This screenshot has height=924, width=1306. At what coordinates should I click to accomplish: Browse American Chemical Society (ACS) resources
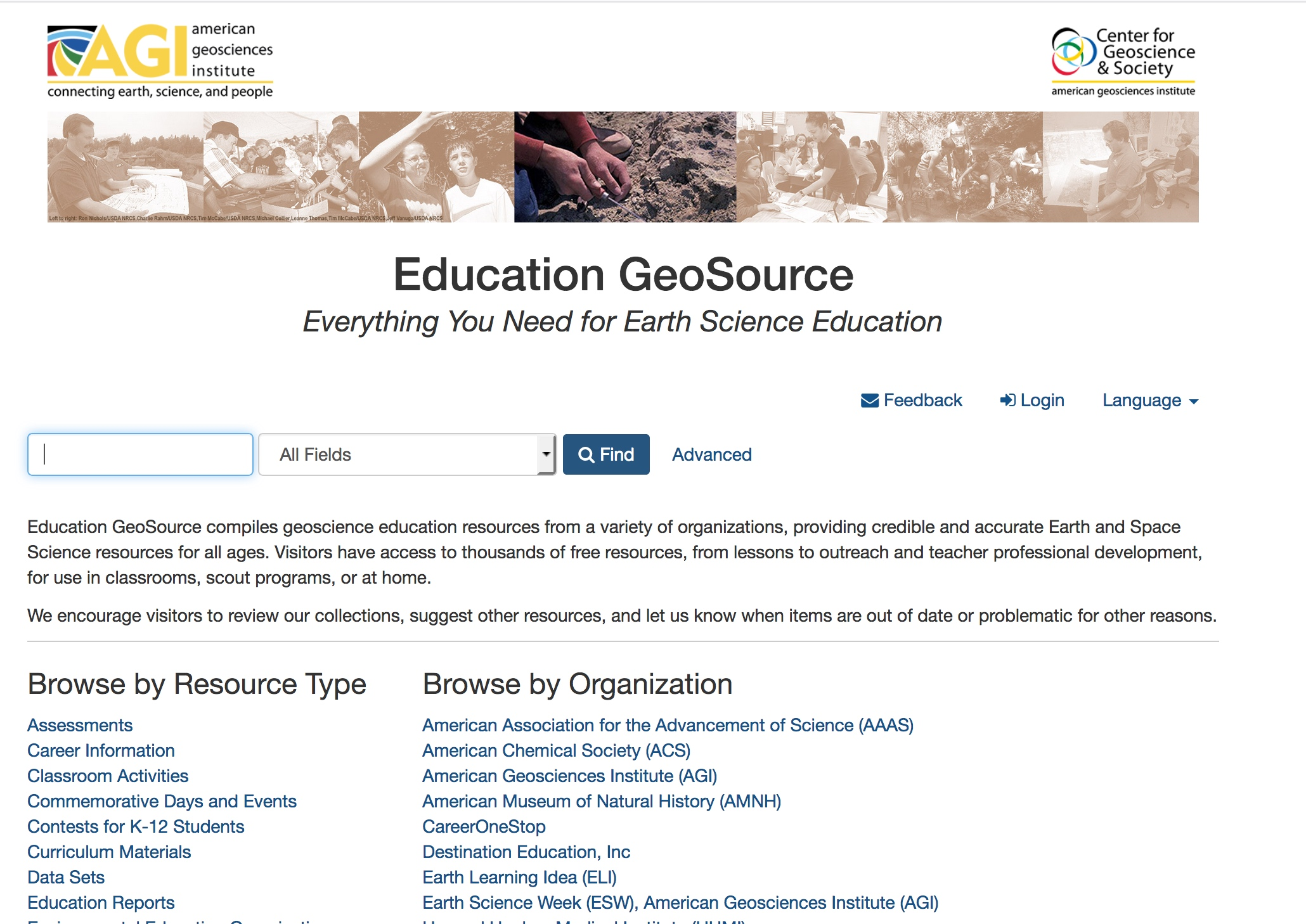coord(556,750)
